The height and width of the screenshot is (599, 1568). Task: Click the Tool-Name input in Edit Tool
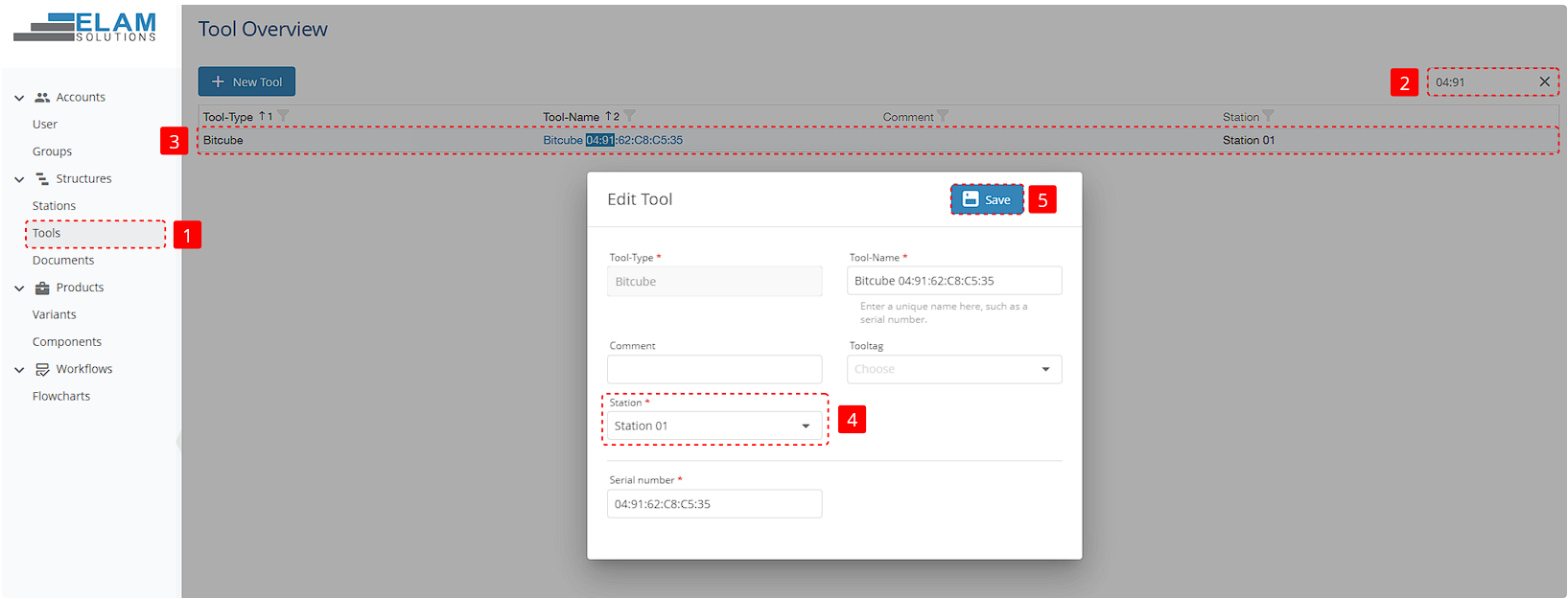(954, 281)
